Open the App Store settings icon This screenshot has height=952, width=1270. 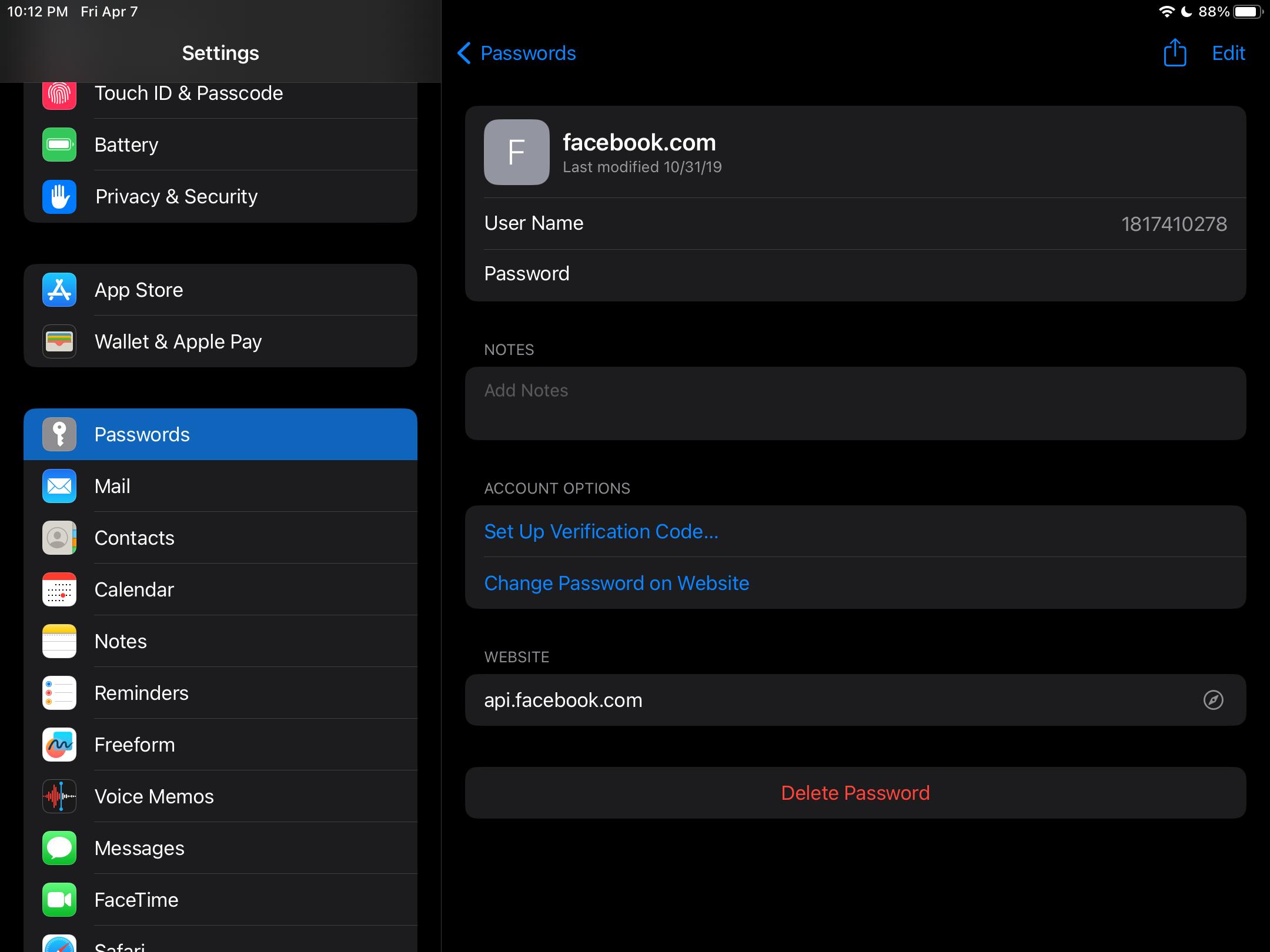point(59,290)
